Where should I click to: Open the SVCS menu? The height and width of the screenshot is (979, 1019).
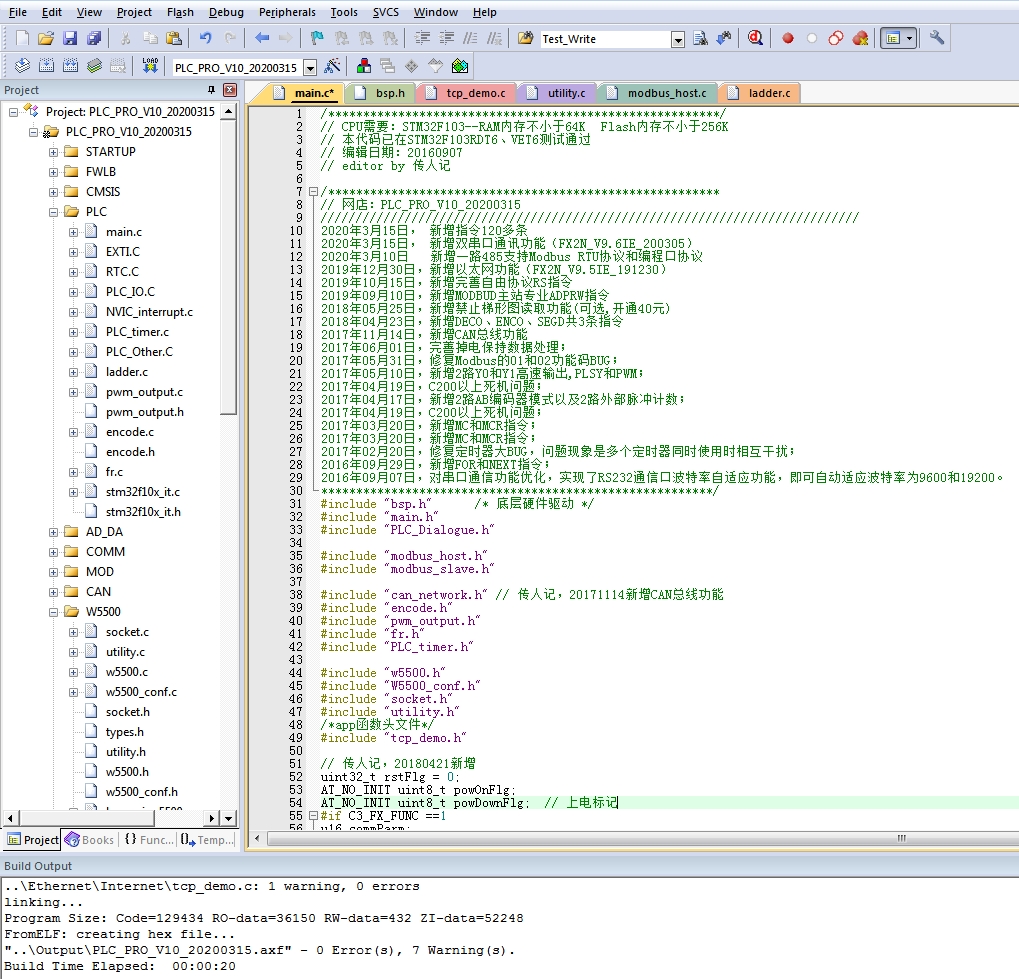click(385, 12)
